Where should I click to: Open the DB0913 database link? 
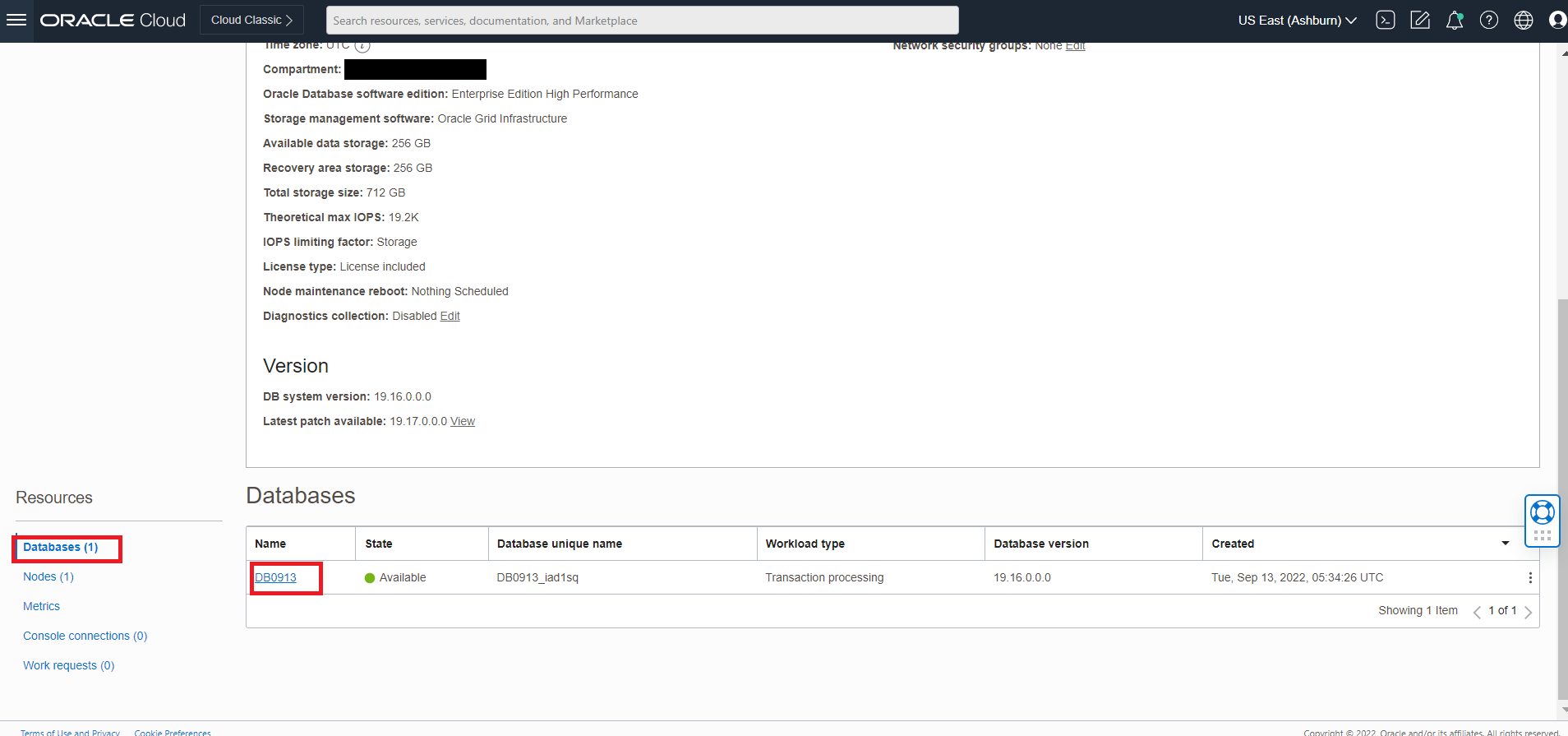click(x=275, y=577)
